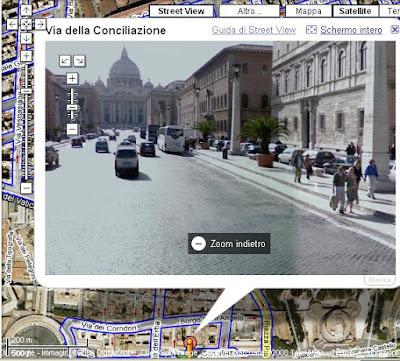The image size is (400, 361).
Task: Switch to Satellite view
Action: pos(355,11)
